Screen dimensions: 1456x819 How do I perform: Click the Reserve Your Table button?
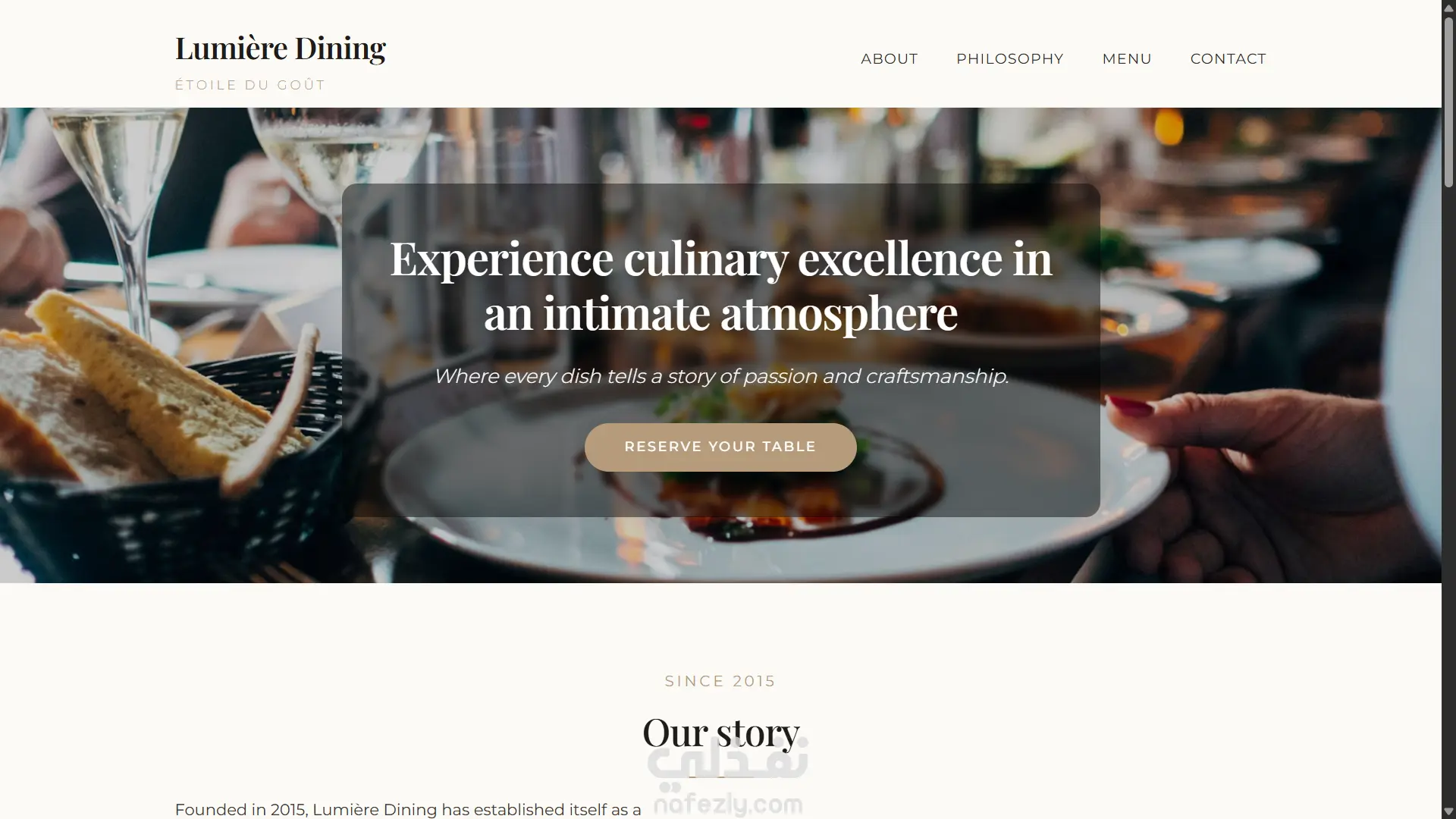click(x=720, y=447)
